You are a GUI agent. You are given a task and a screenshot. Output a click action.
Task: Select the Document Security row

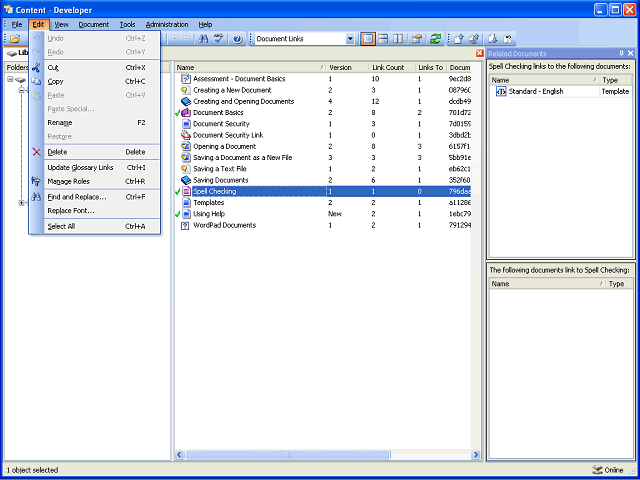pos(322,124)
